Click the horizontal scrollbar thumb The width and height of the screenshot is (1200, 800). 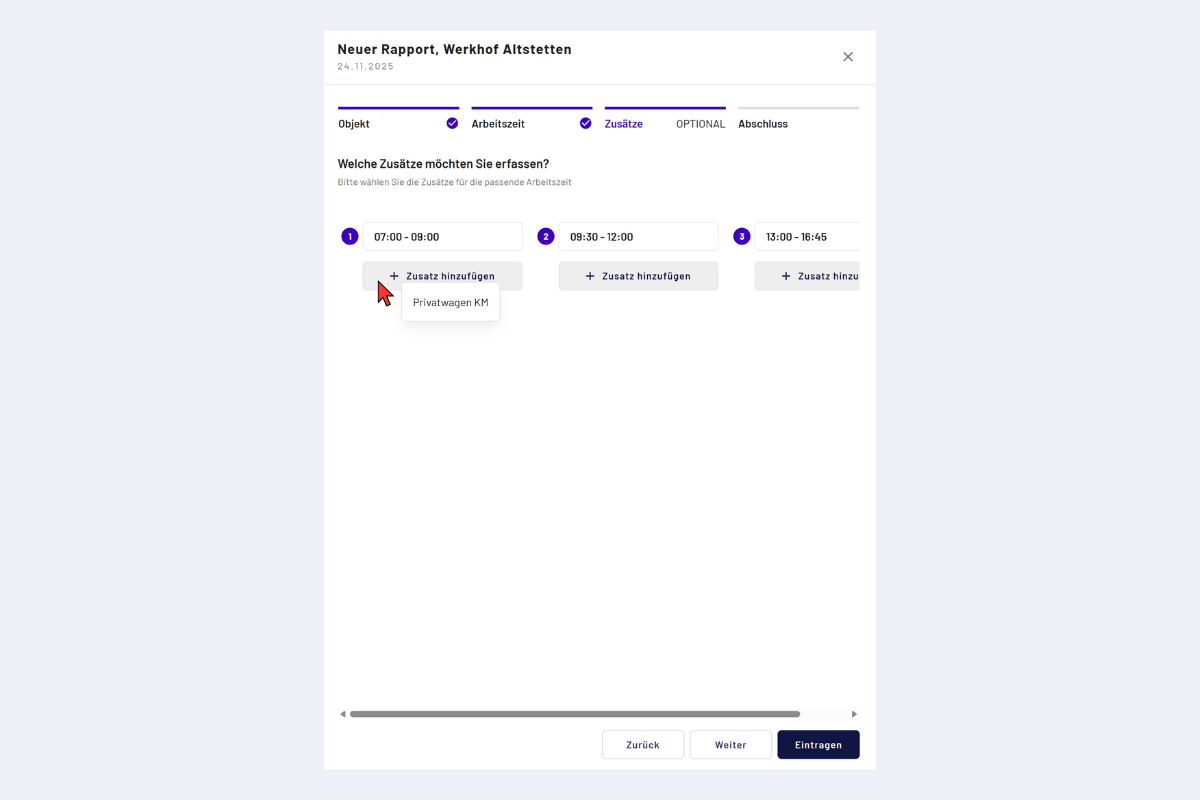click(x=574, y=714)
